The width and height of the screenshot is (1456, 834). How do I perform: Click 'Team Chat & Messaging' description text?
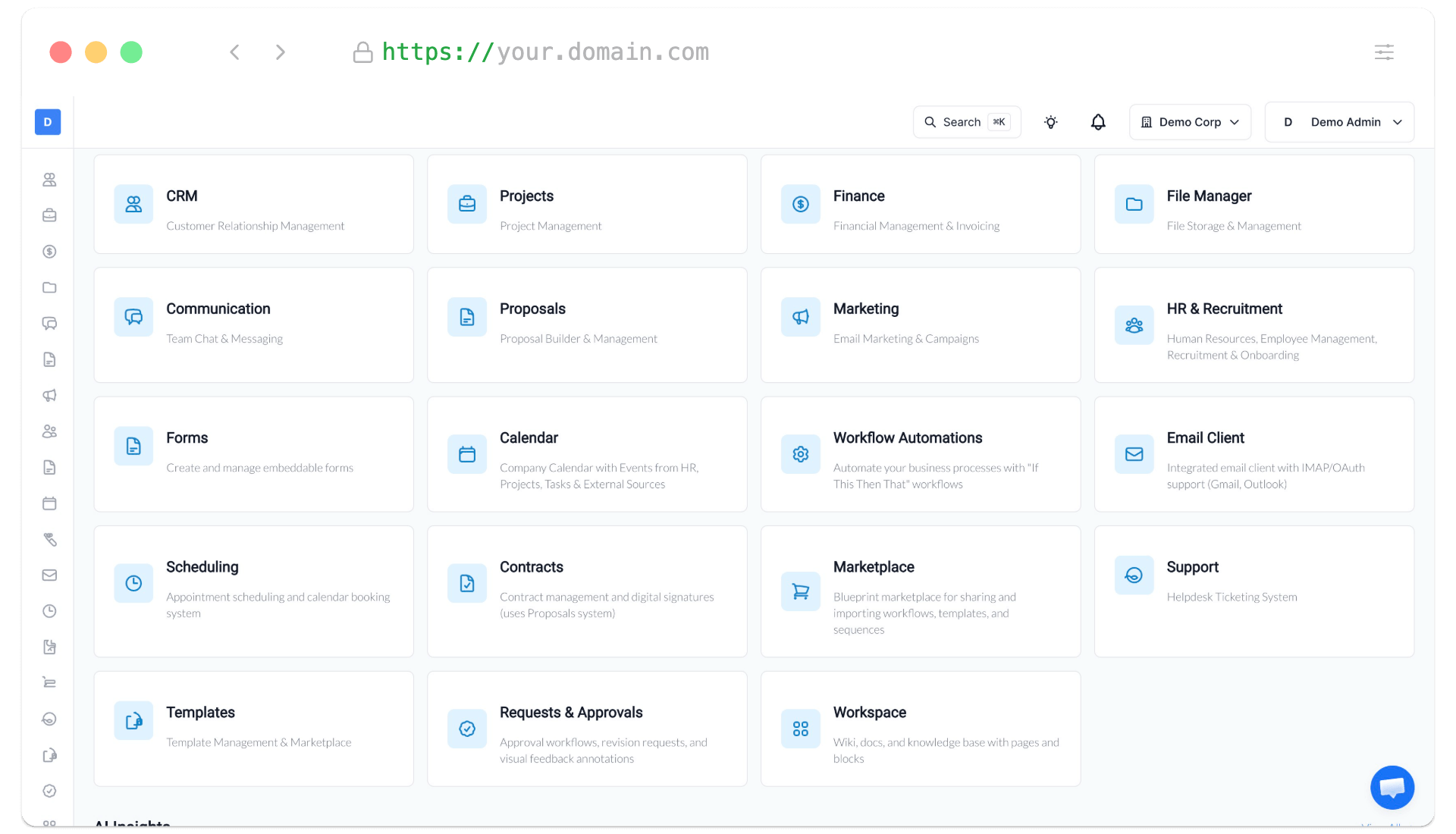coord(224,339)
